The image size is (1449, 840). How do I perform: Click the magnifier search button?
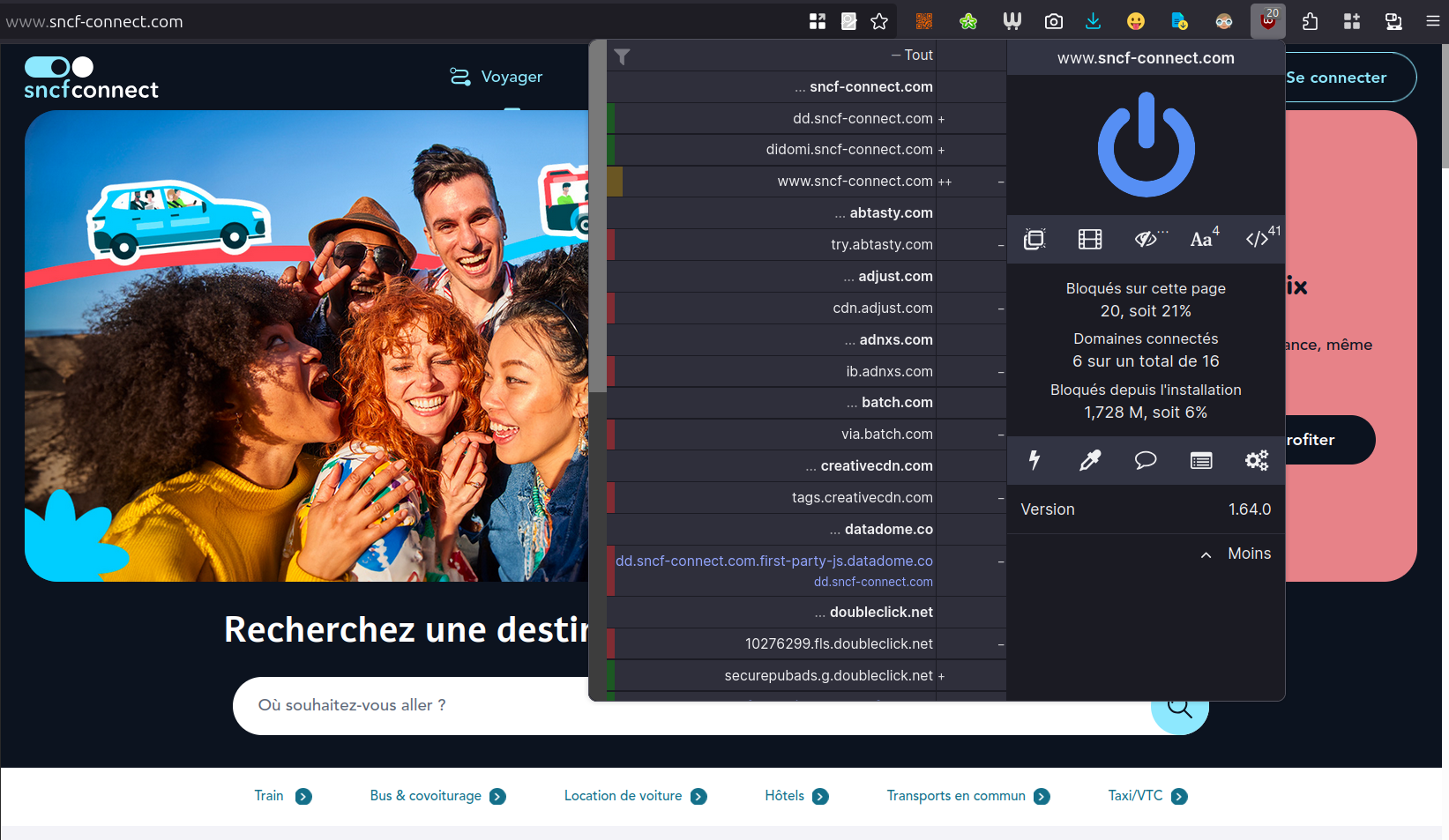pos(1179,708)
